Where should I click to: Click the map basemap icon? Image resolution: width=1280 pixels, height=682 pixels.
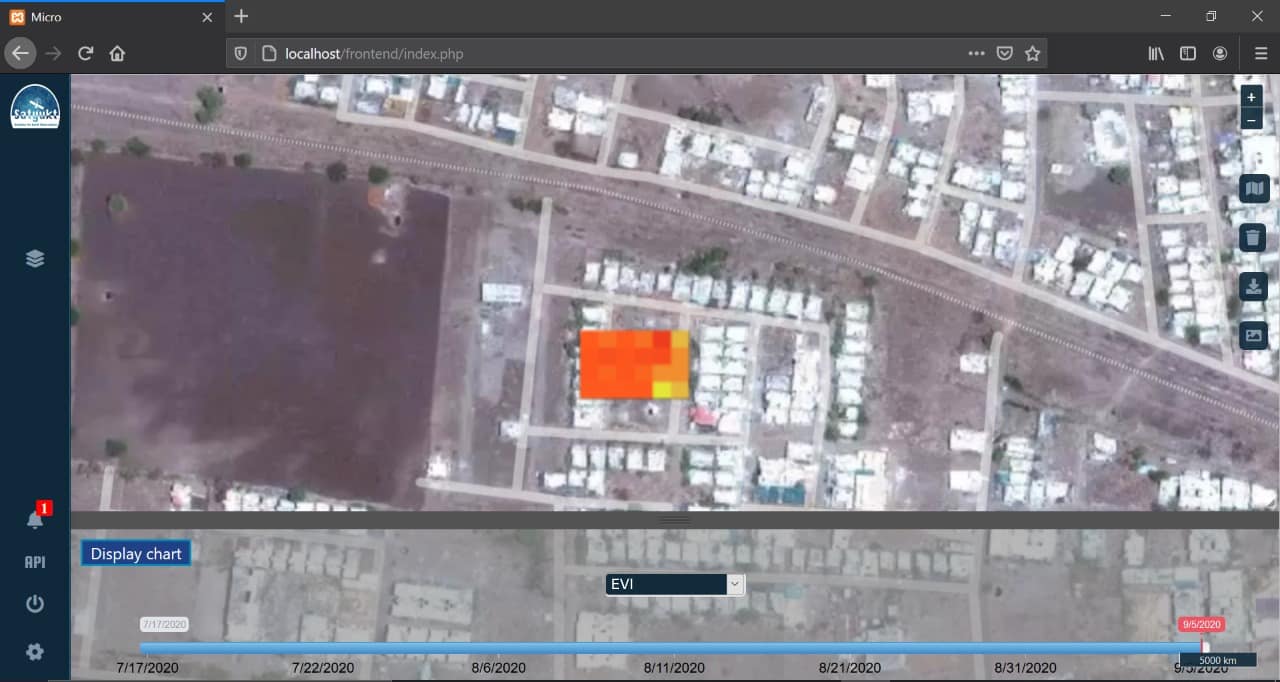coord(1253,188)
